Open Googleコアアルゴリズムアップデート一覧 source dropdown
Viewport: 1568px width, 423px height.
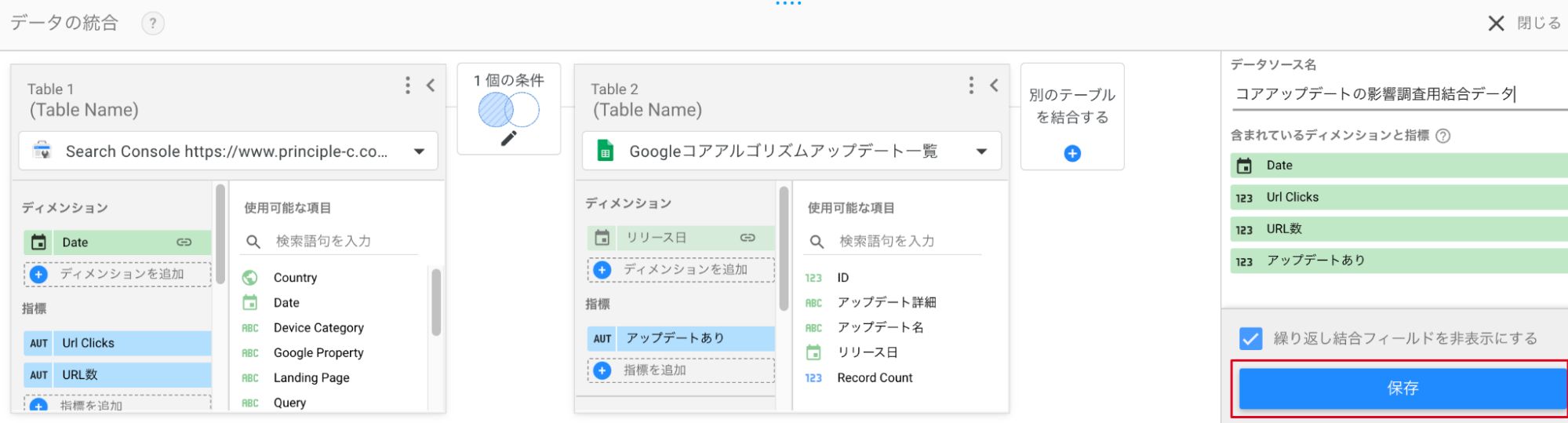[981, 151]
